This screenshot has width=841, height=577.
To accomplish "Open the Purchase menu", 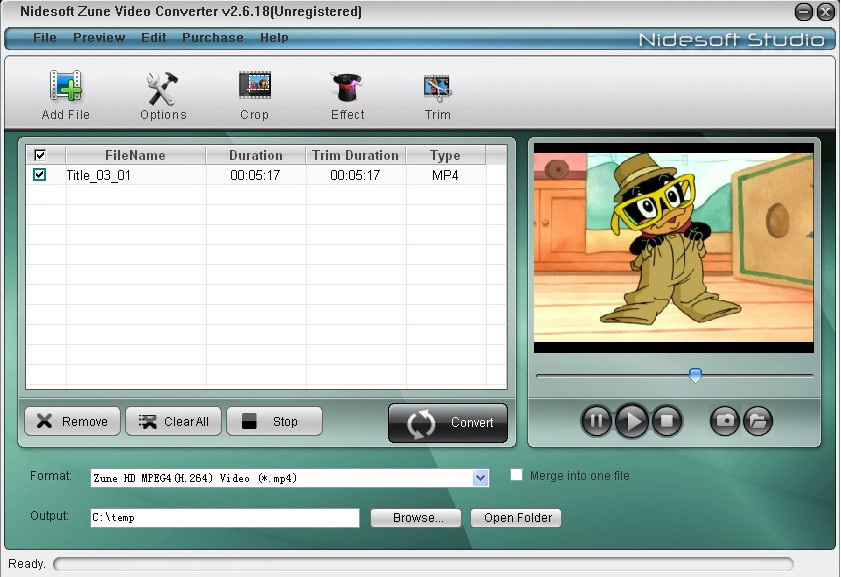I will tap(213, 38).
